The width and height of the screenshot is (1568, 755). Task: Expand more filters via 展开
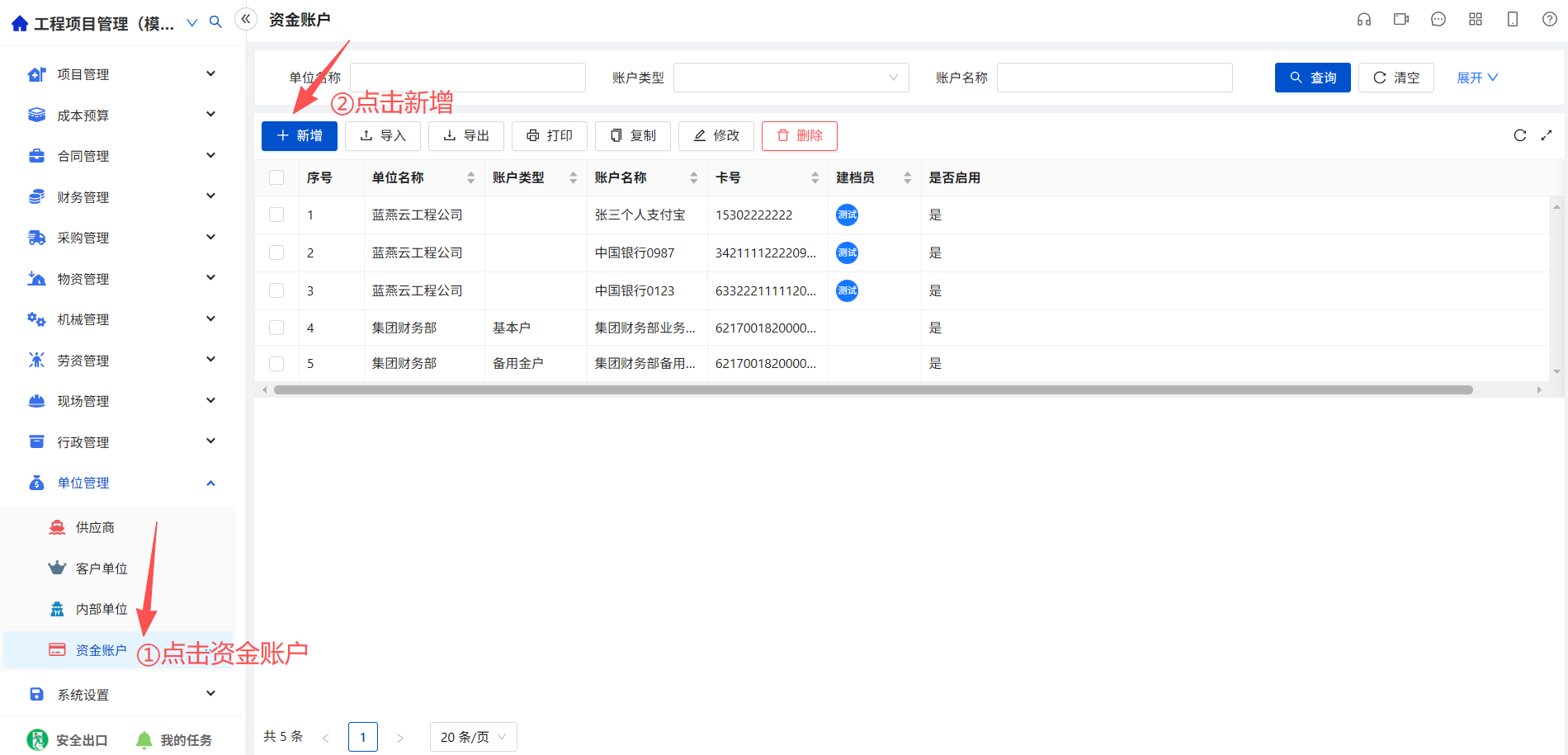[x=1477, y=78]
